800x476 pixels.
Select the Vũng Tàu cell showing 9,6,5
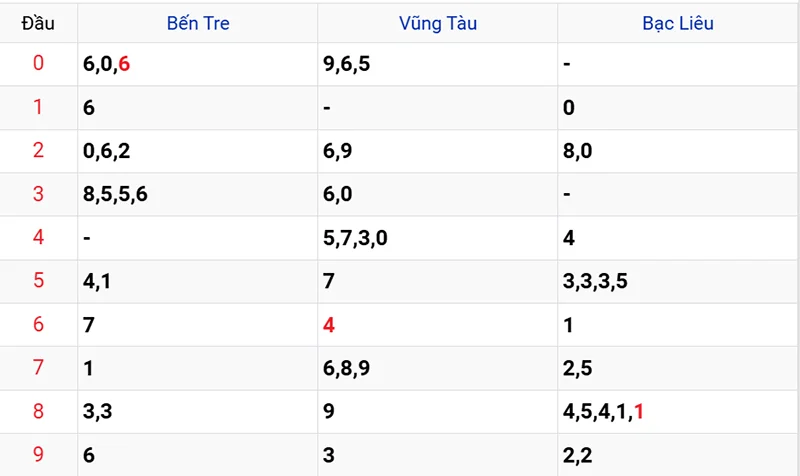coord(348,64)
